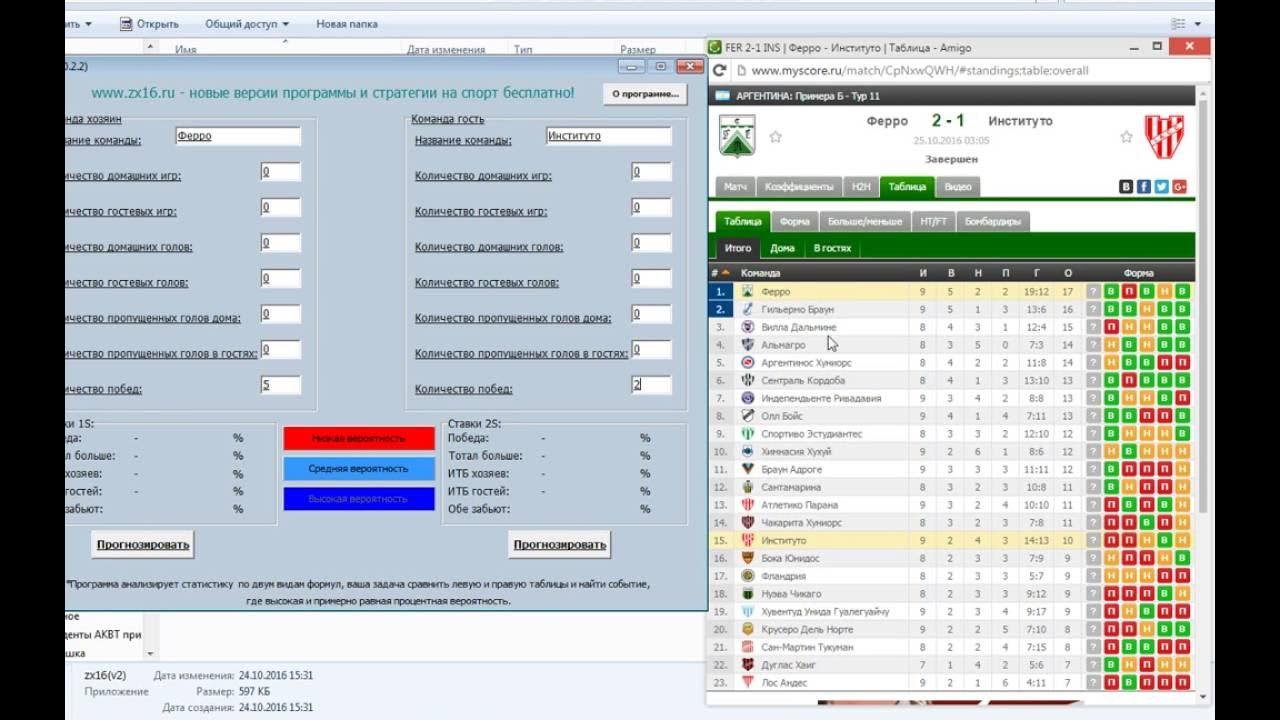Click the Гильермо Браун team badge in table
This screenshot has width=1280, height=720.
click(747, 309)
